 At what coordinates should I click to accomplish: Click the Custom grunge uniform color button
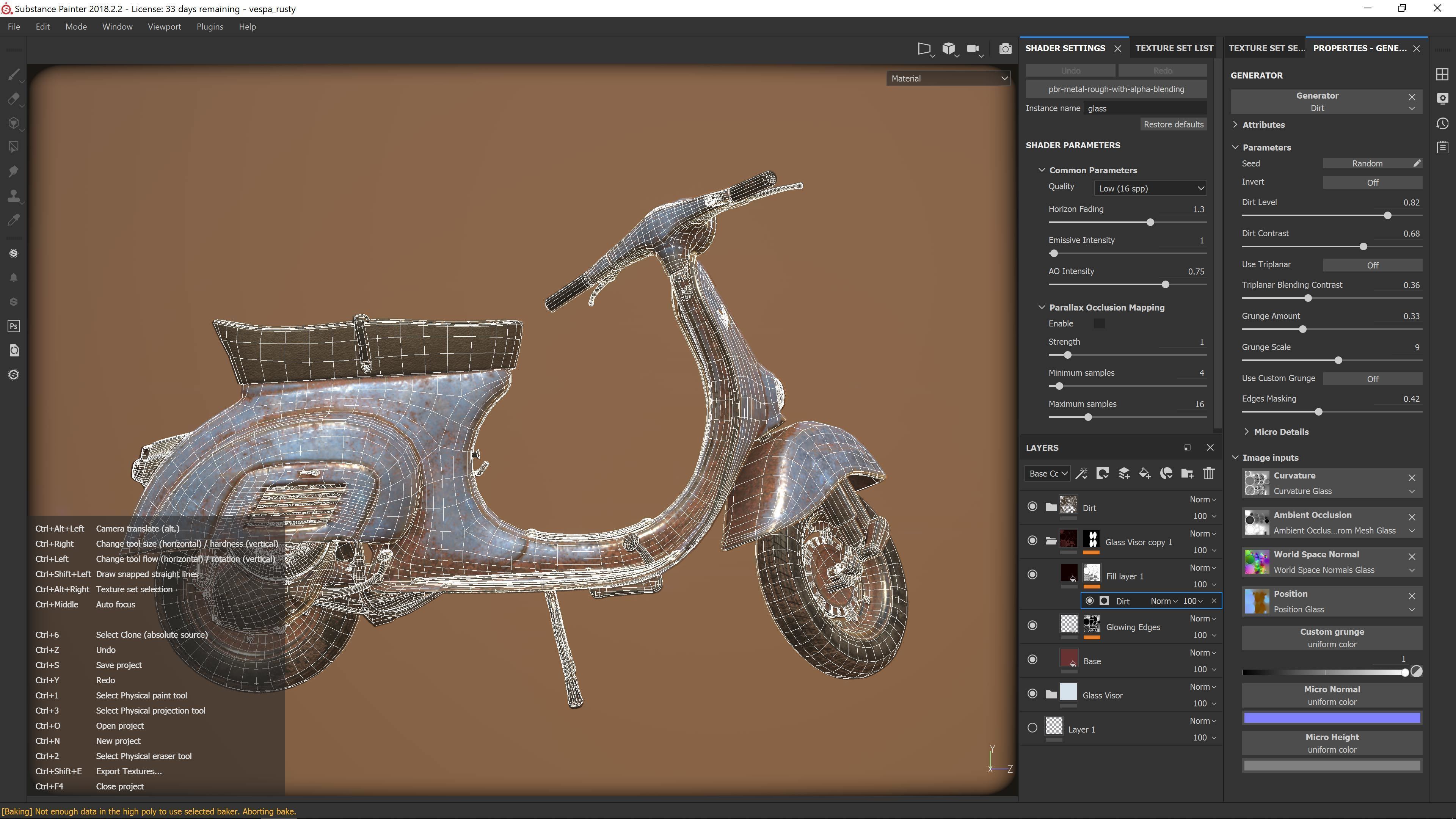coord(1332,638)
